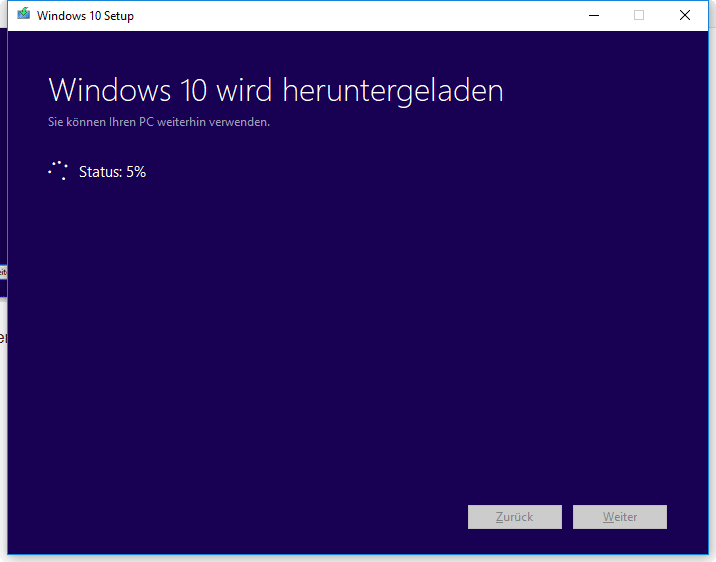Screen dimensions: 716x562
Task: Maximize the Windows 10 Setup window
Action: point(639,16)
